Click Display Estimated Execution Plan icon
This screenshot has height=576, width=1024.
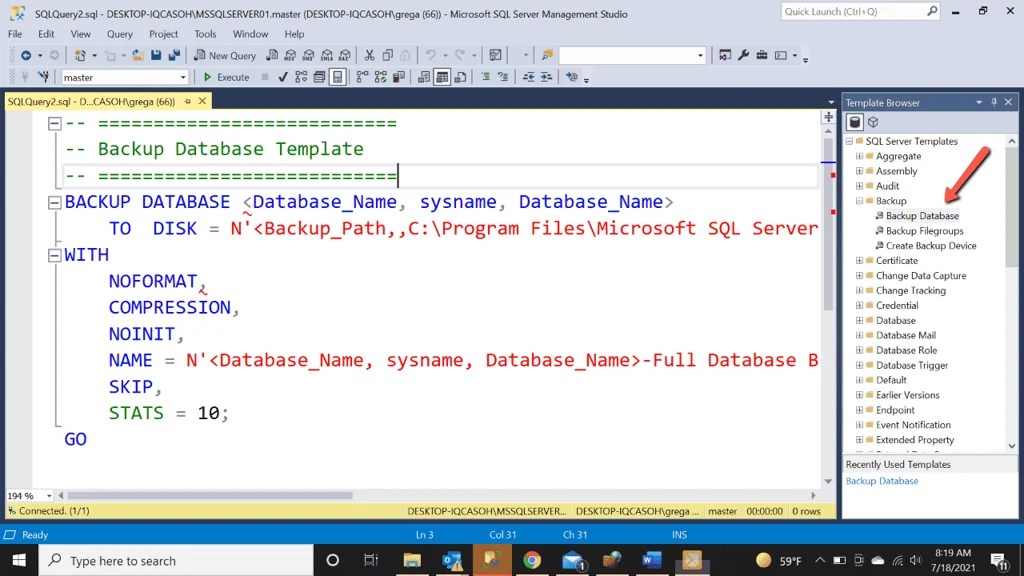click(301, 77)
